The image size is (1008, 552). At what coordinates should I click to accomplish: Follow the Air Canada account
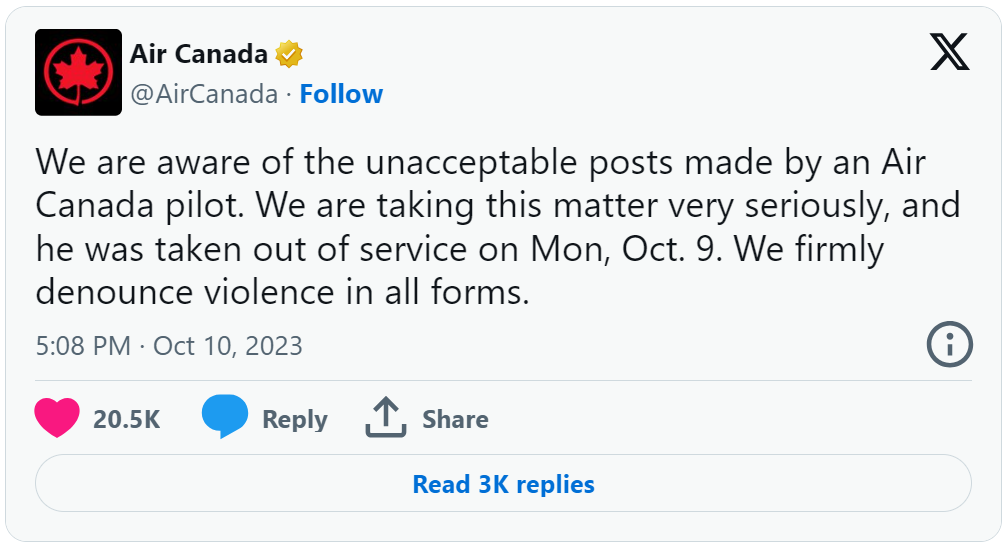coord(341,94)
